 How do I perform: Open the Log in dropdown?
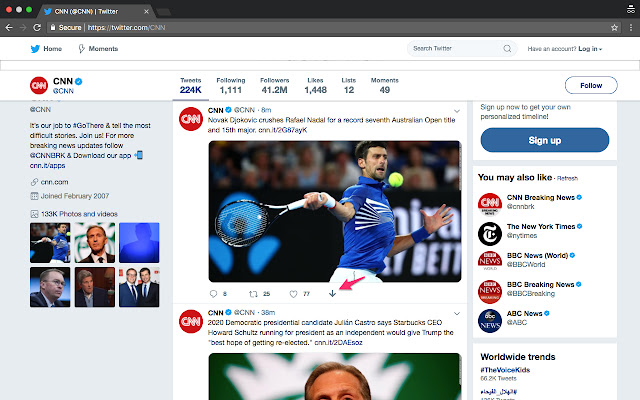pyautogui.click(x=590, y=49)
